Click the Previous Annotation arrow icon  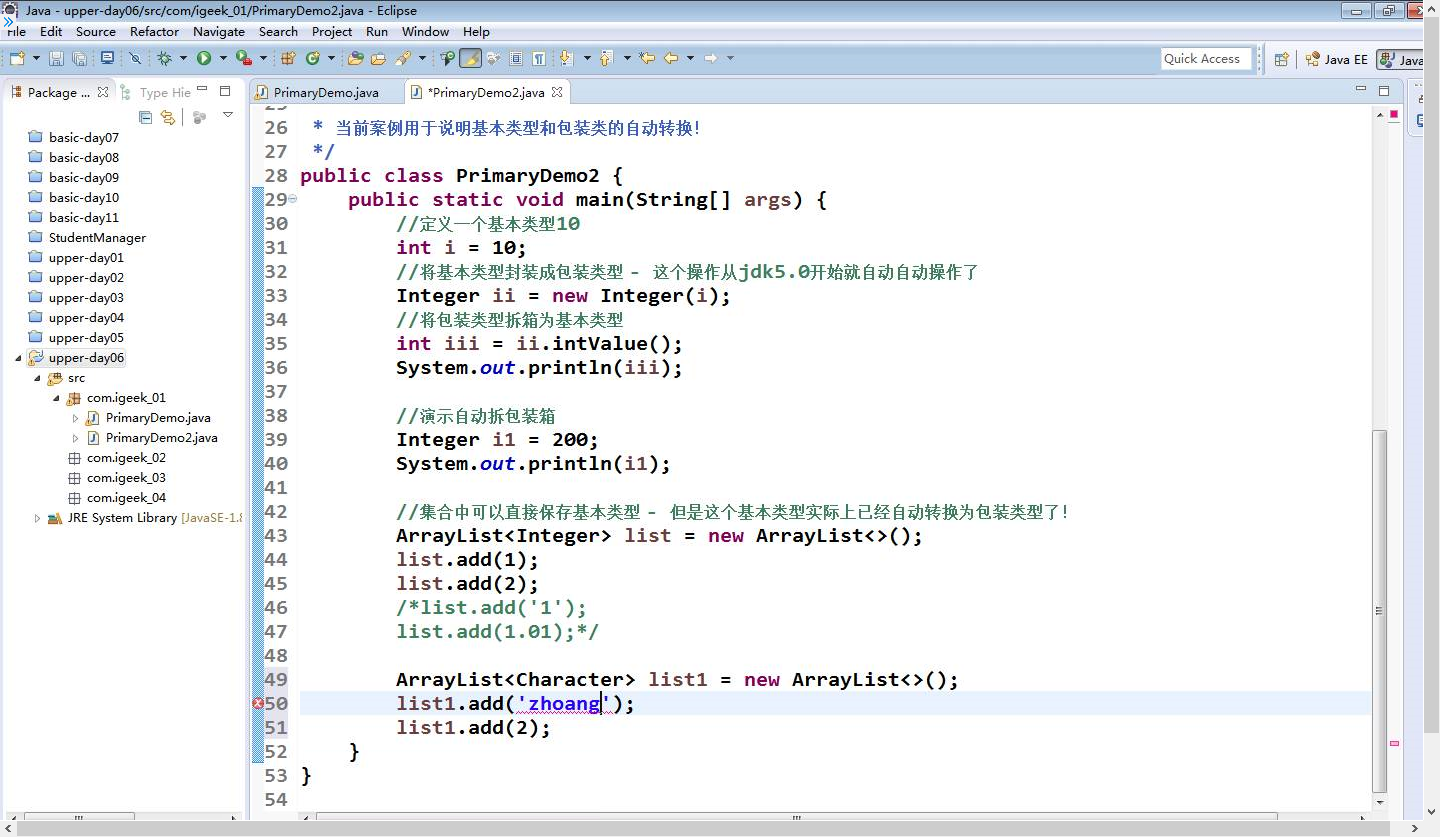(605, 58)
